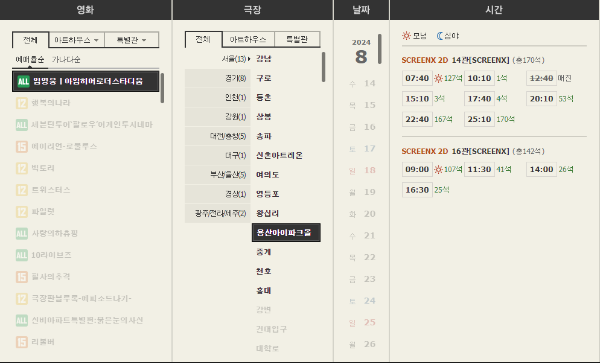Click the moon icon labeled 심야
Screen dimensions: 600x363
point(440,36)
